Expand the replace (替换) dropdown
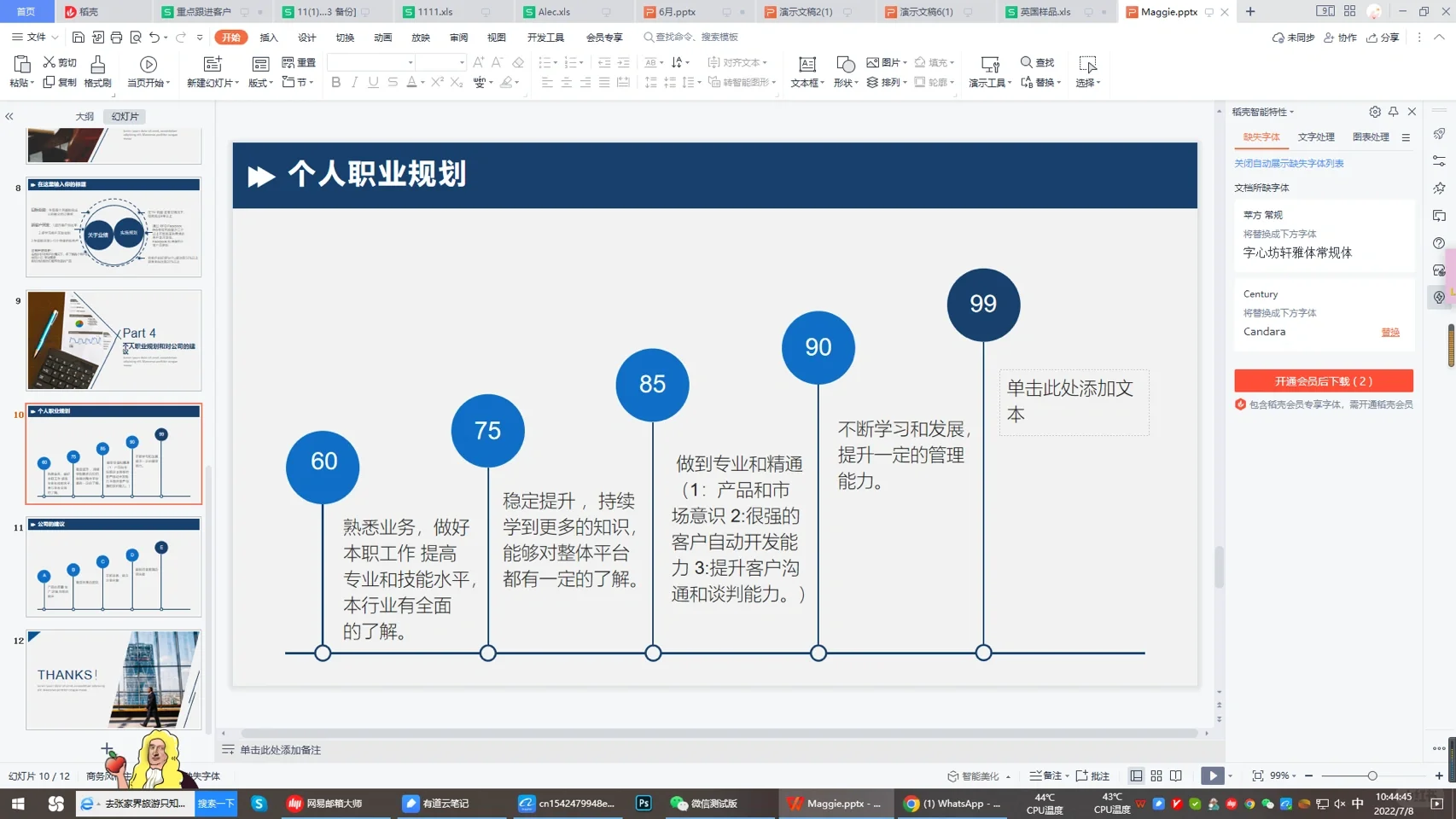 pos(1059,83)
